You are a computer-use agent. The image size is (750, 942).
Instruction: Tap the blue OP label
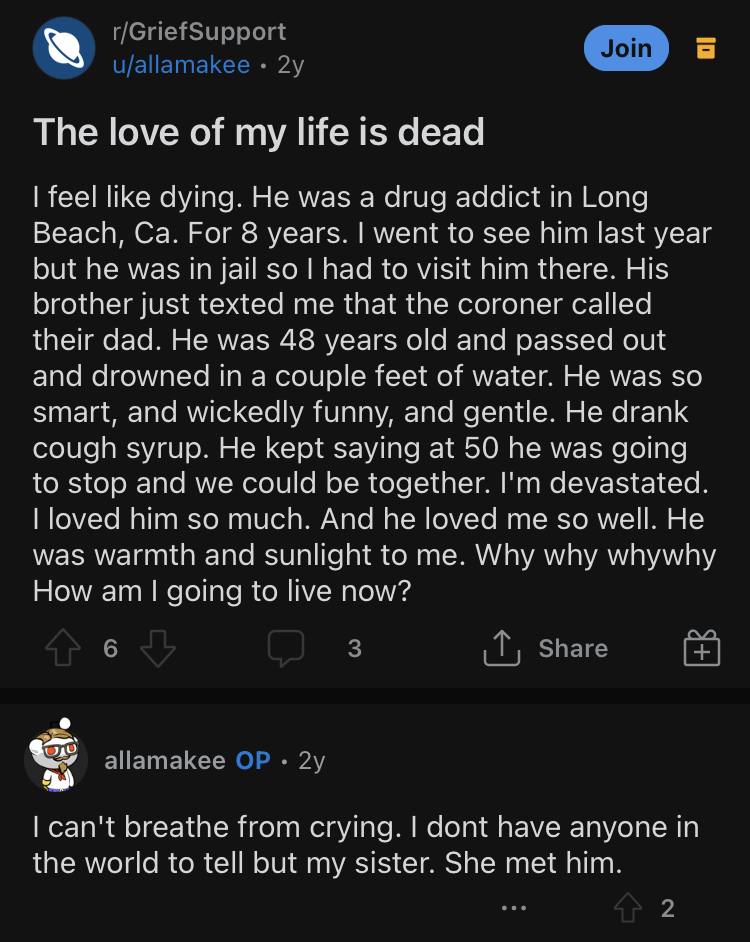pyautogui.click(x=253, y=760)
